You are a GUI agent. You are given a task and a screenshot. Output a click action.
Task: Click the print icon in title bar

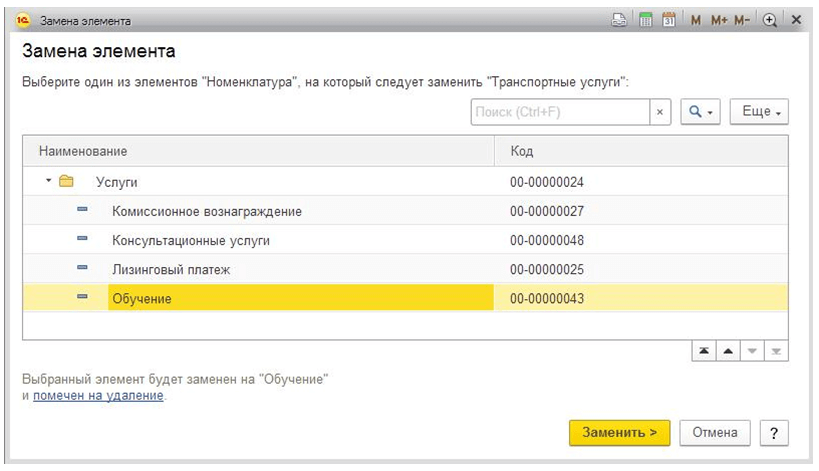(x=620, y=20)
